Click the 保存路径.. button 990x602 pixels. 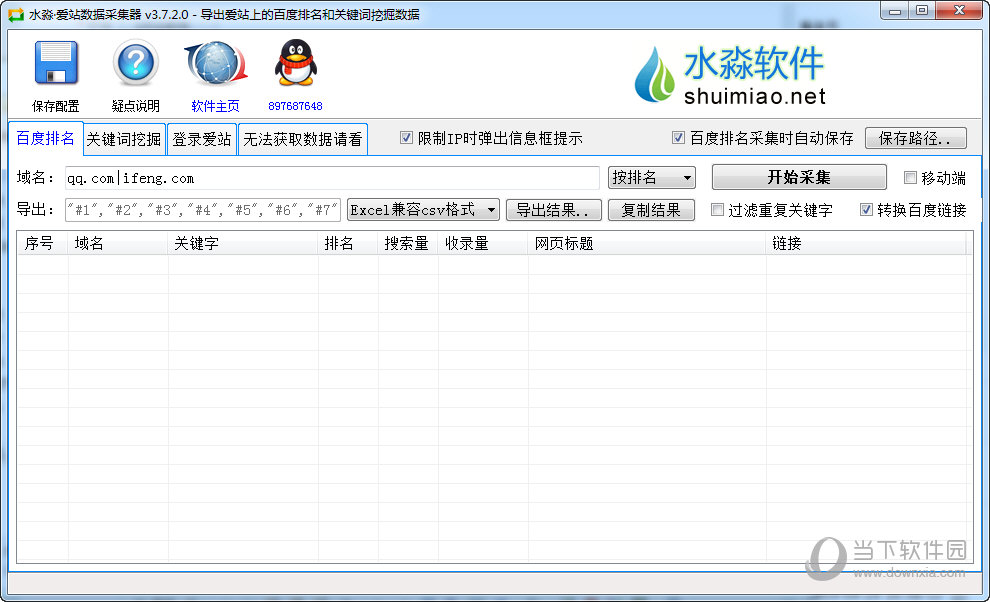click(x=915, y=138)
